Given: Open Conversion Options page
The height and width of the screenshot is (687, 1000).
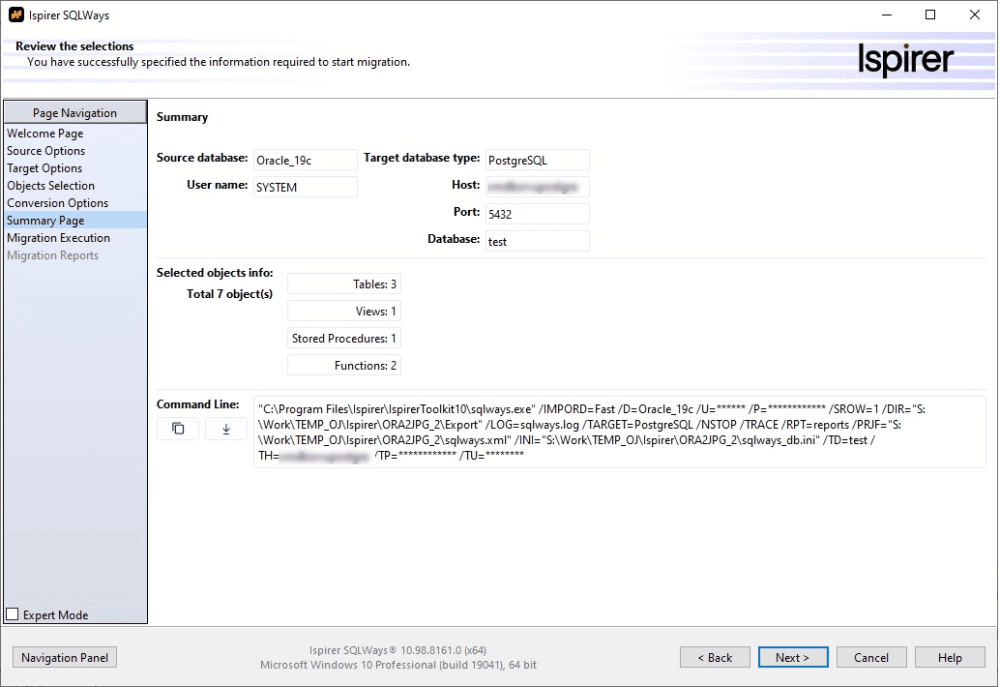Looking at the screenshot, I should point(57,203).
